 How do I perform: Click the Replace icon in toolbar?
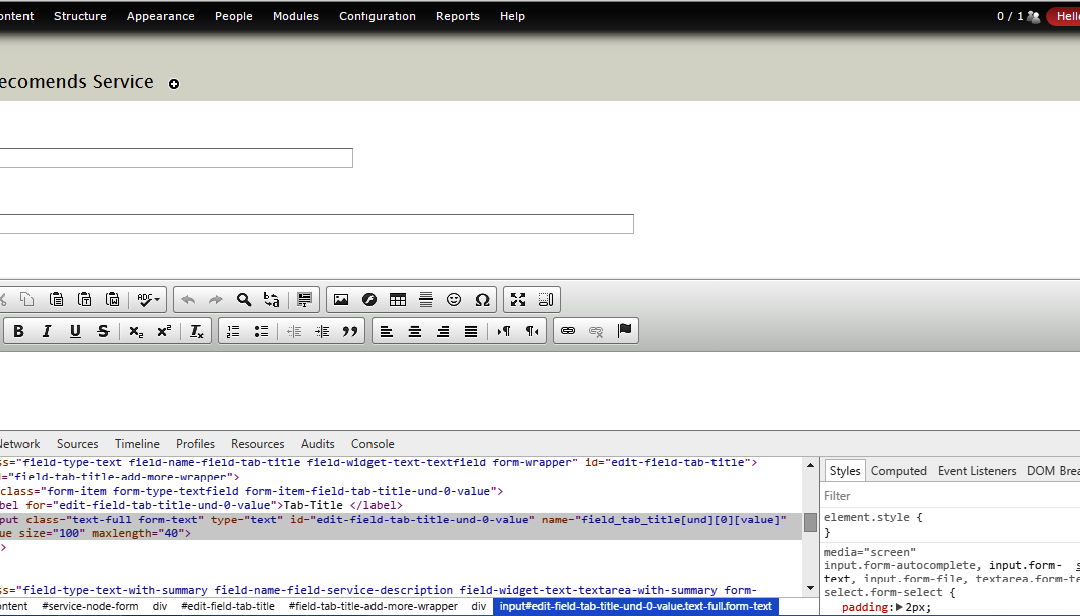click(x=271, y=299)
